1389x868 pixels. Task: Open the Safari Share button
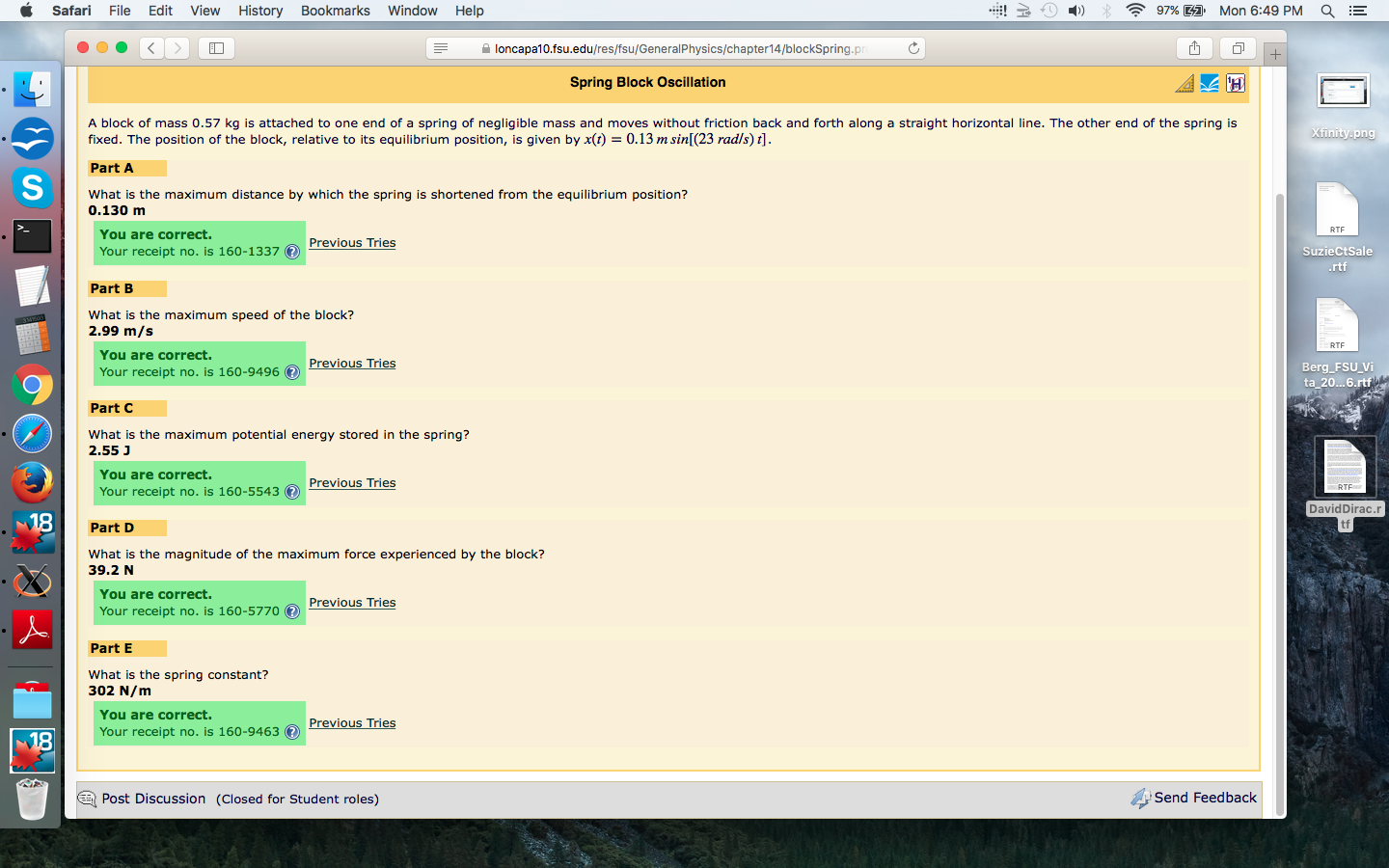tap(1194, 48)
